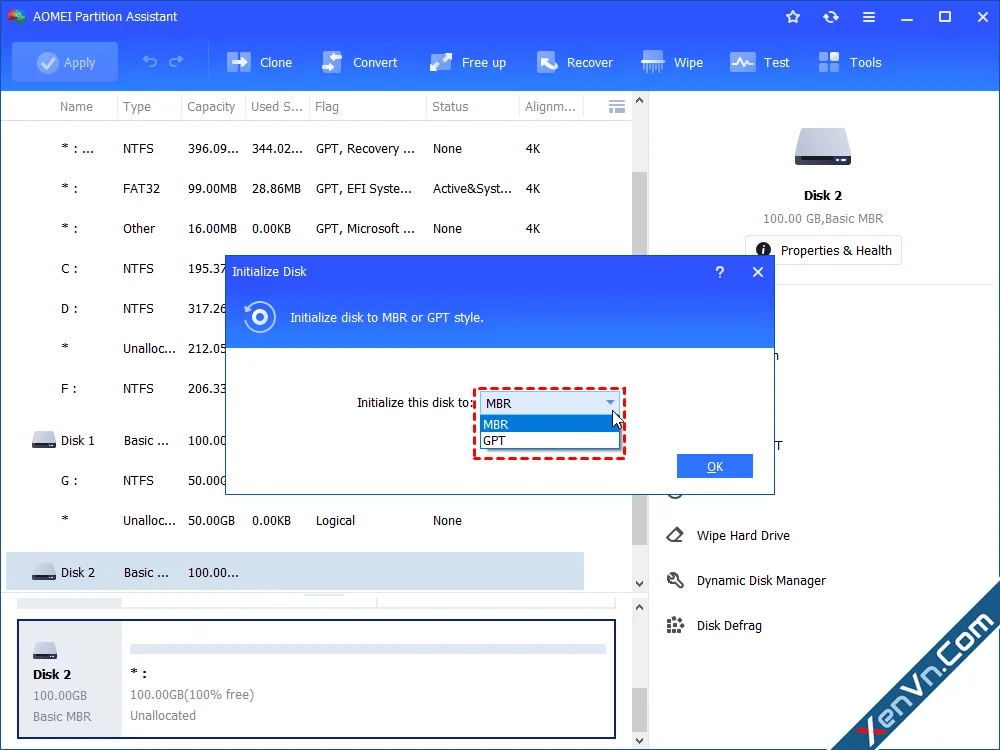Image resolution: width=1000 pixels, height=750 pixels.
Task: Click partition list scroll down arrow
Action: (640, 584)
